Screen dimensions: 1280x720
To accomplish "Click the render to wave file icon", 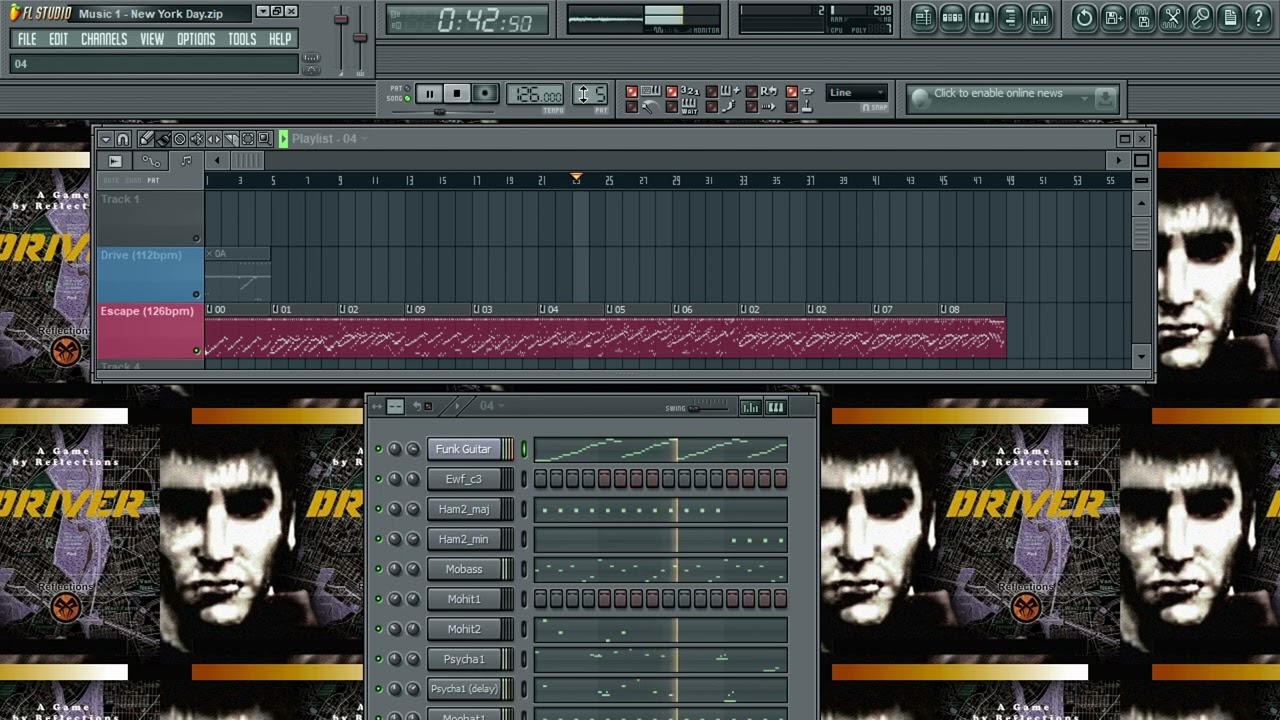I will [1143, 17].
